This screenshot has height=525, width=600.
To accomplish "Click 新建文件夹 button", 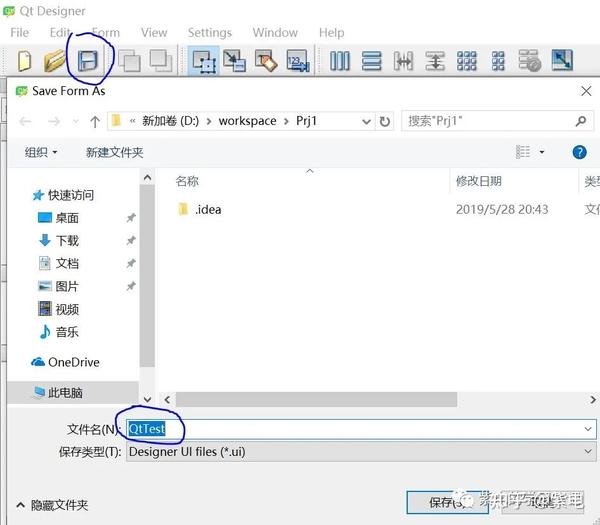I will 114,152.
